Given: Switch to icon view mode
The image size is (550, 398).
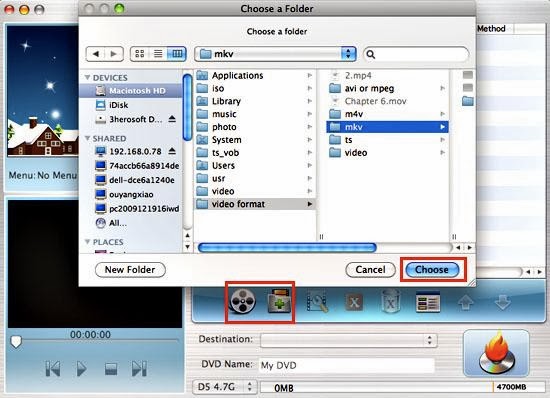Looking at the screenshot, I should [140, 54].
